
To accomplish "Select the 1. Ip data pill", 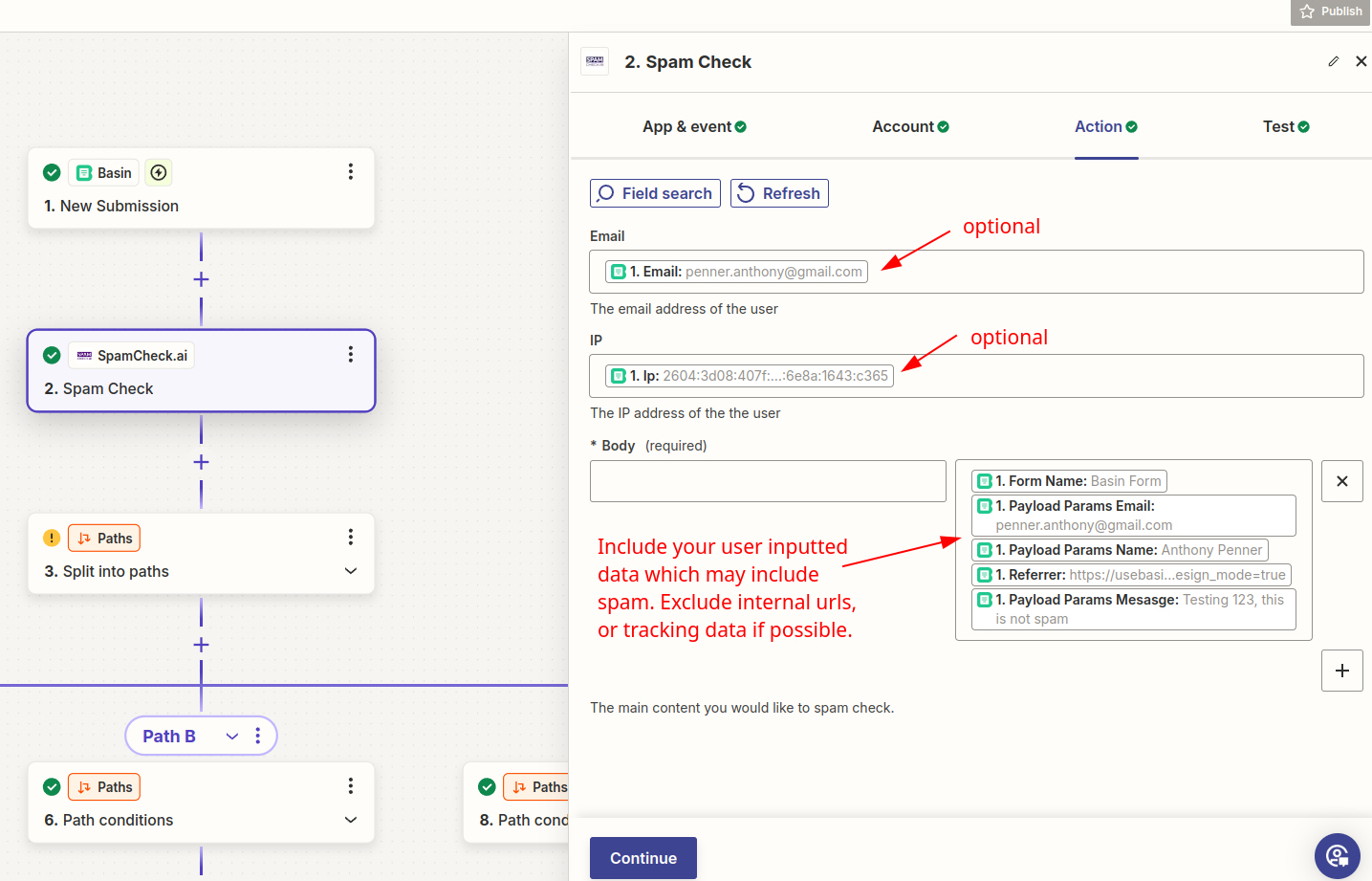I will [750, 376].
